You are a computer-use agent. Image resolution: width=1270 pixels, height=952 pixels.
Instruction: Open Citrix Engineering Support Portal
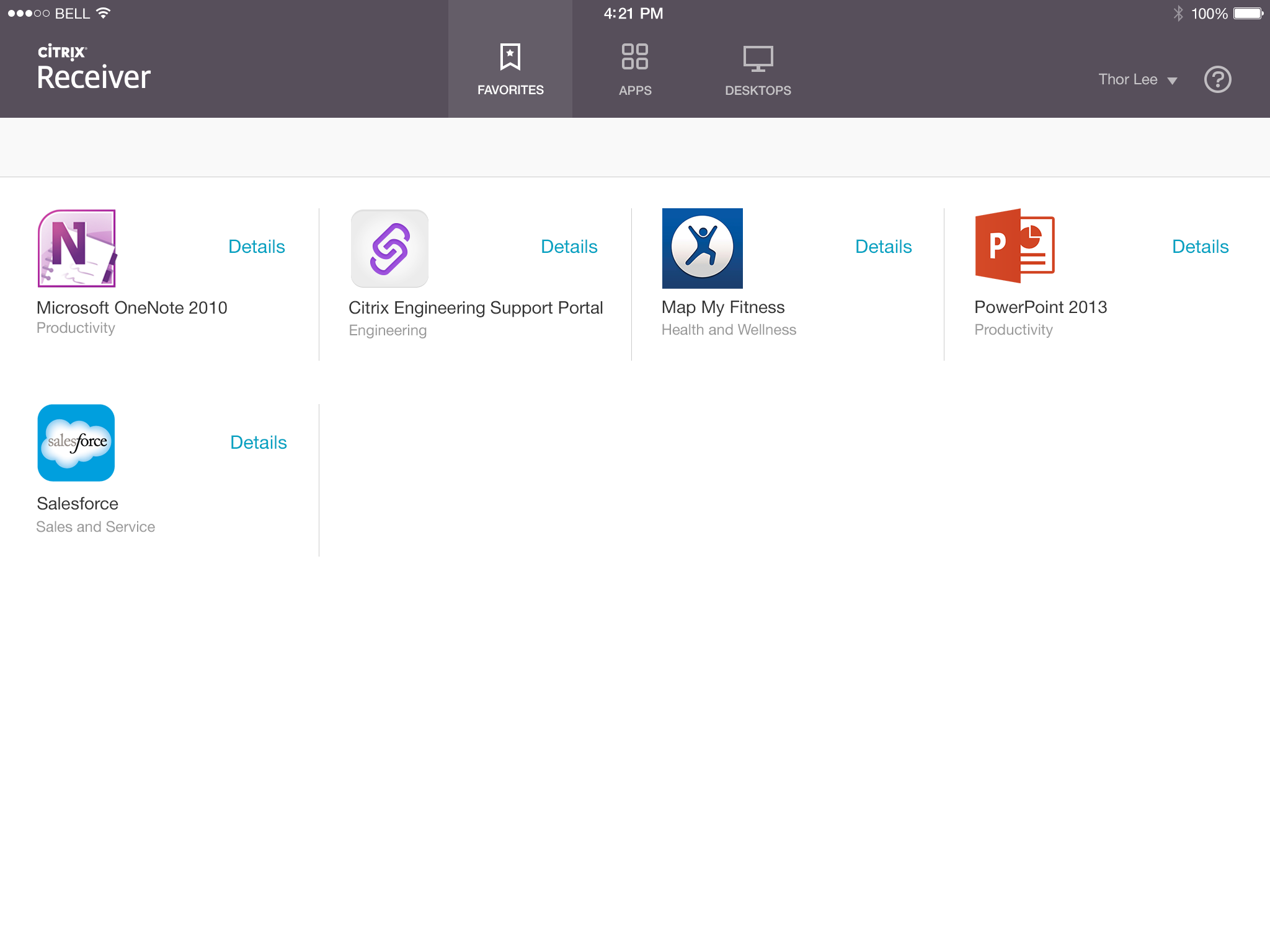(390, 248)
